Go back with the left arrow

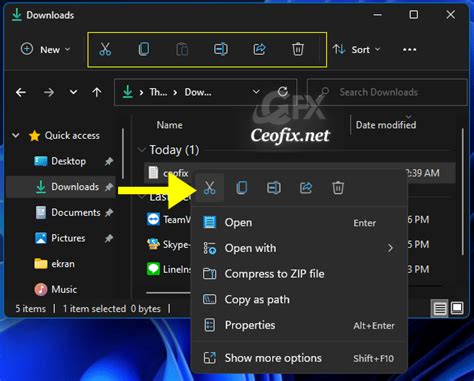point(21,92)
